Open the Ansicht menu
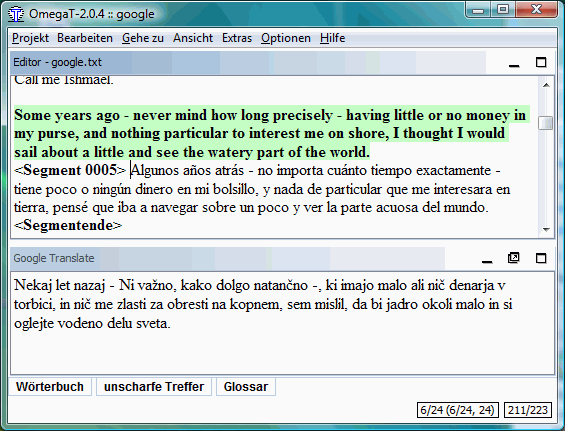This screenshot has width=565, height=431. click(x=193, y=38)
